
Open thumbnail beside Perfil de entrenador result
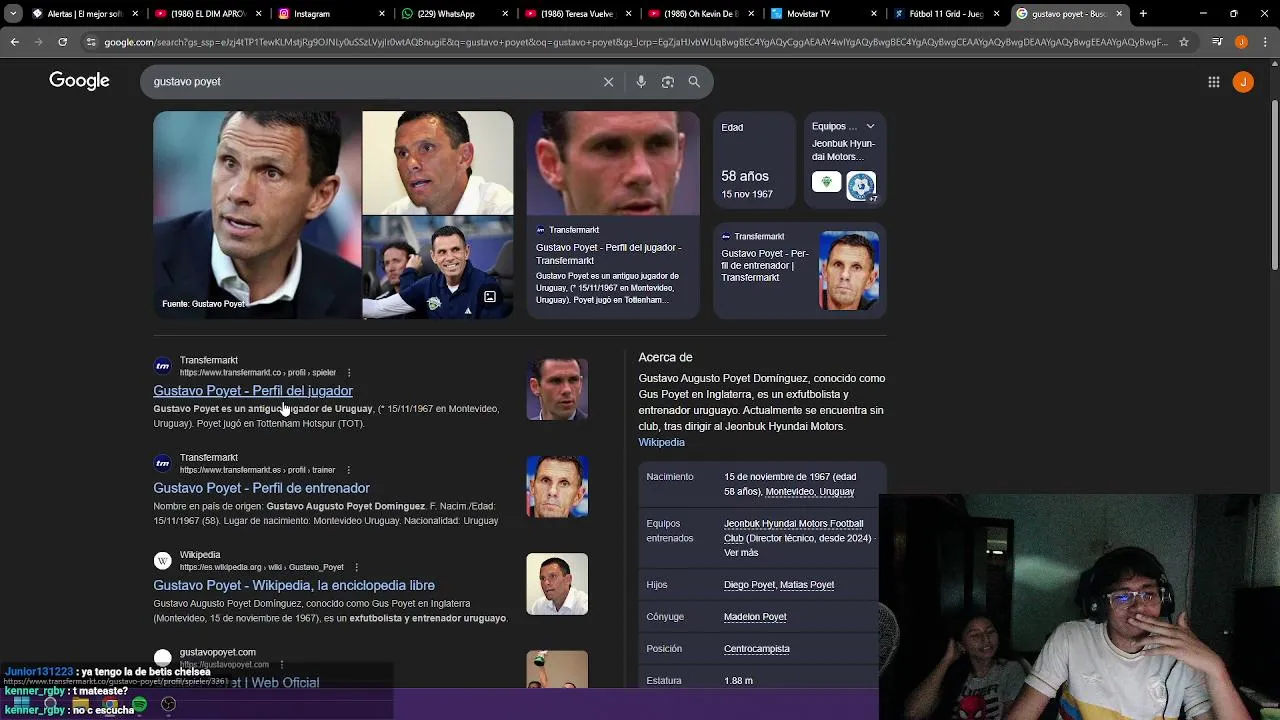point(557,486)
